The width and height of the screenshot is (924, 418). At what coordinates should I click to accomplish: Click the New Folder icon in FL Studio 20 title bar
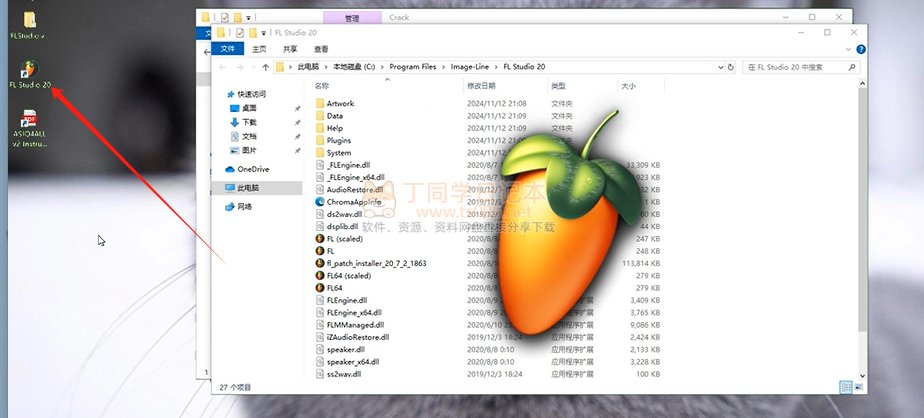point(253,33)
